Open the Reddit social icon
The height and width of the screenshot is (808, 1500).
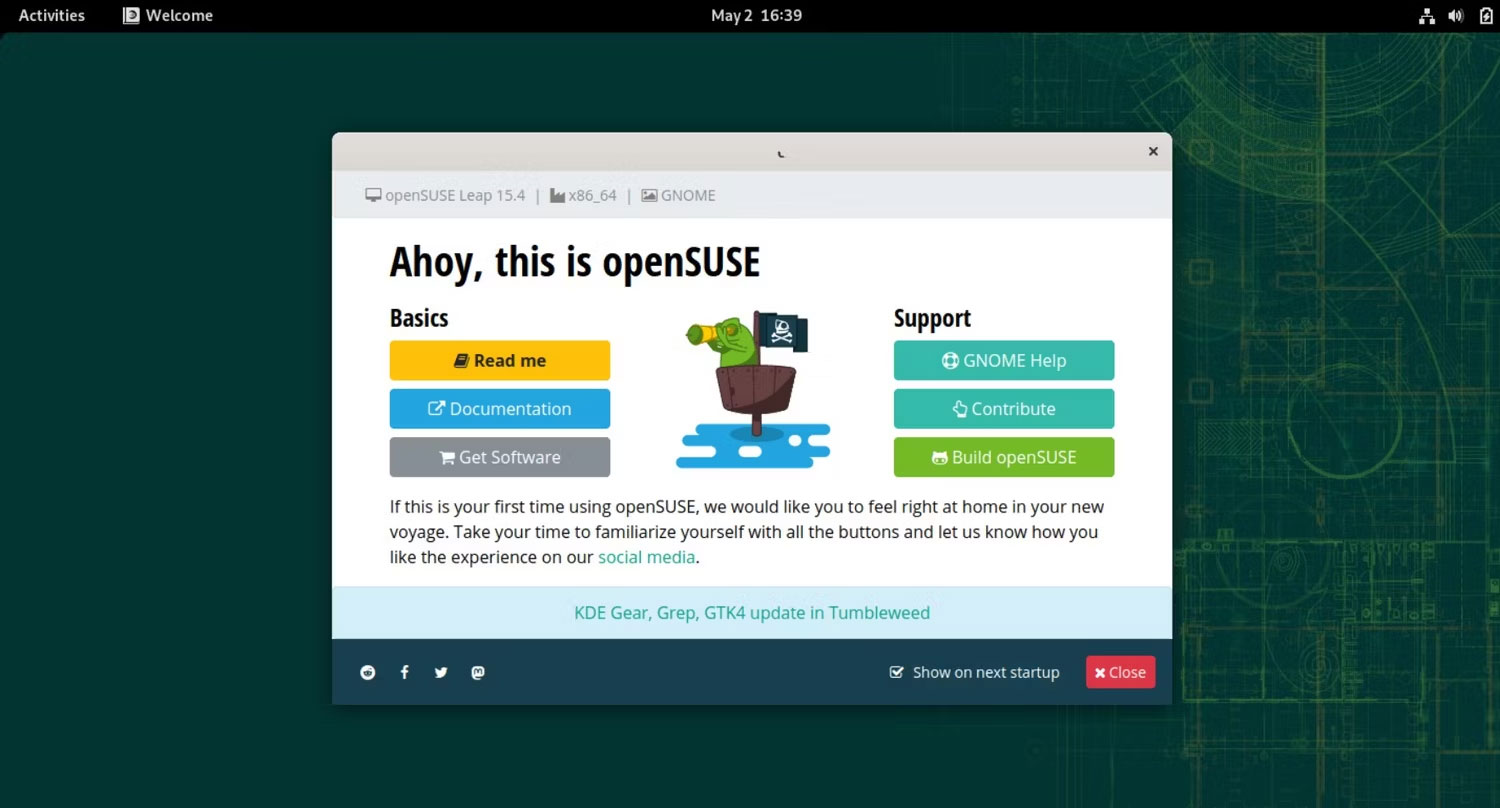[x=368, y=672]
